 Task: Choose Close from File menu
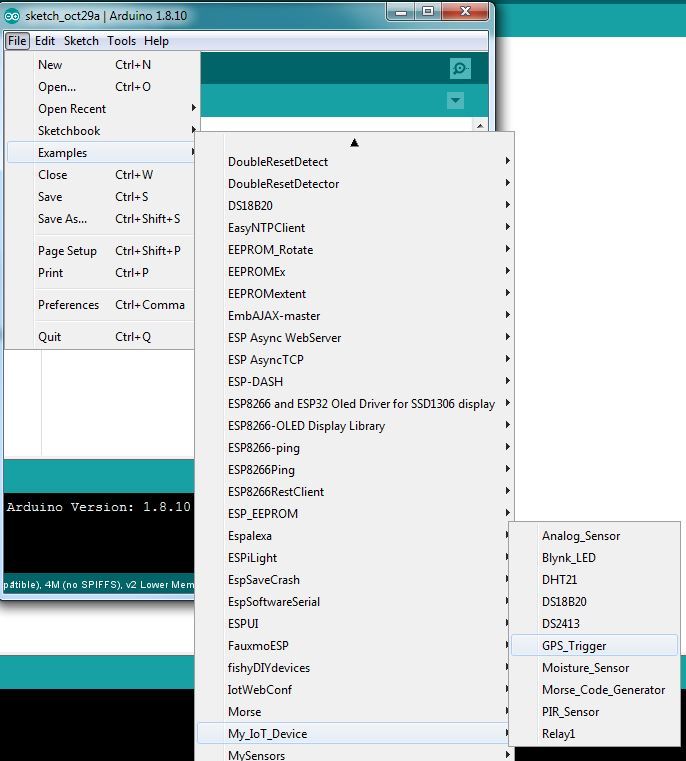click(x=100, y=175)
